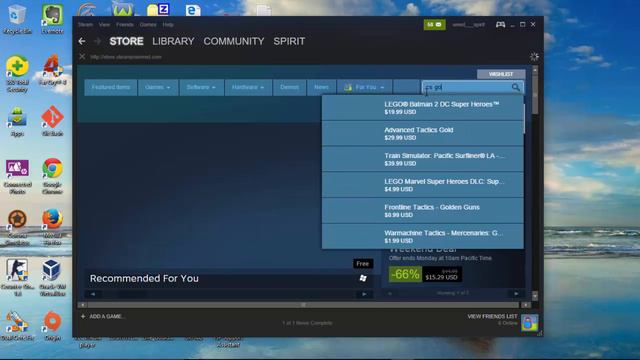Open the Steam menu
The width and height of the screenshot is (640, 360).
pyautogui.click(x=85, y=24)
